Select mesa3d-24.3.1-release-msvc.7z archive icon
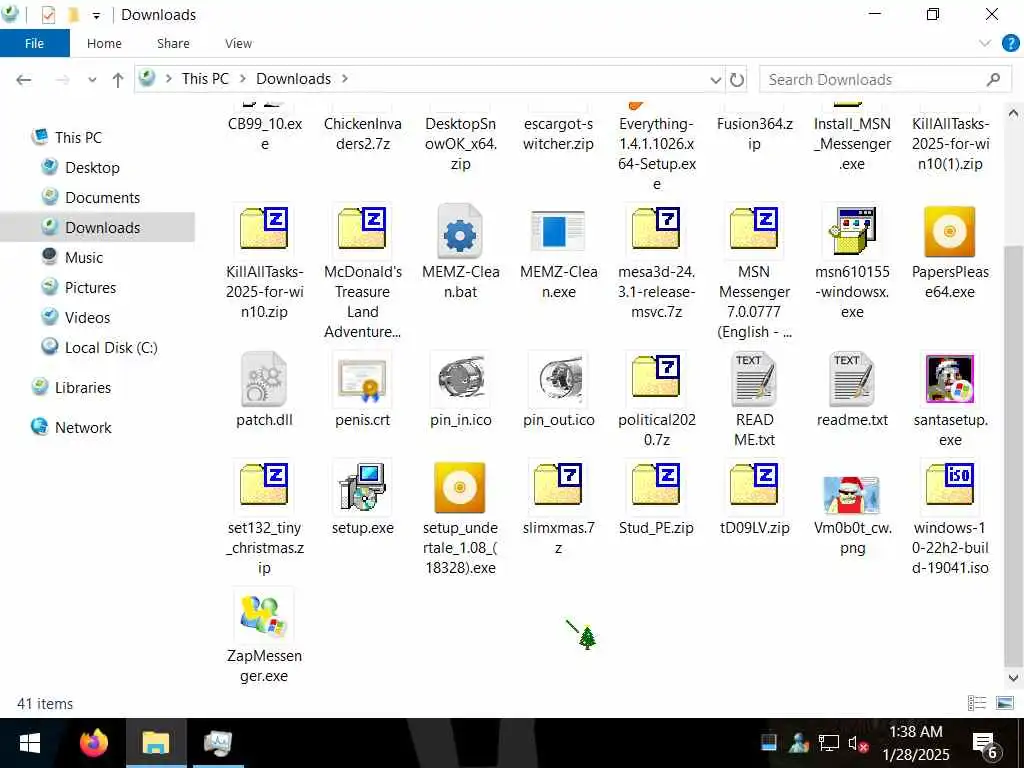 tap(656, 229)
